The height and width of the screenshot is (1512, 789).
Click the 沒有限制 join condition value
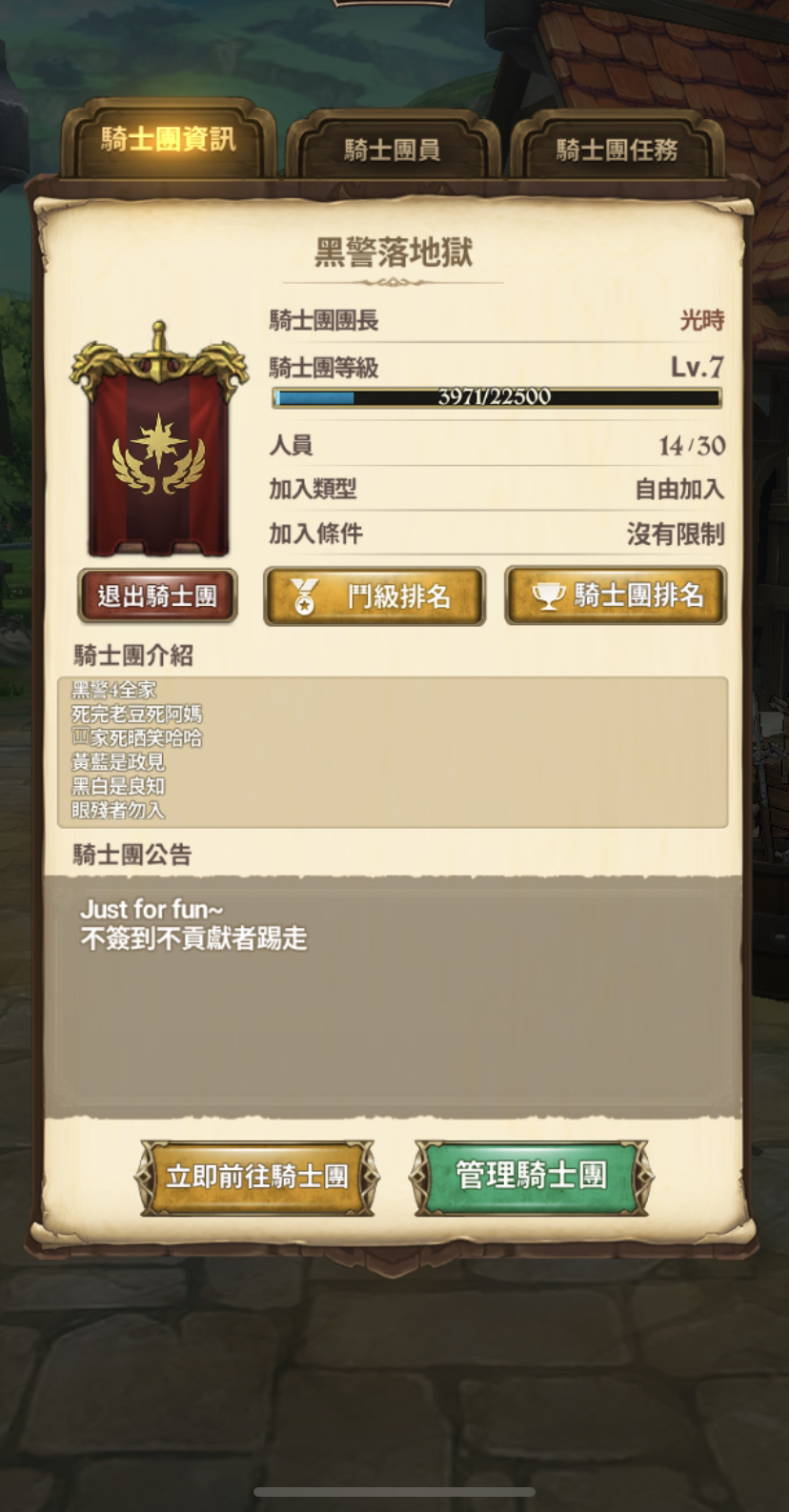coord(676,534)
